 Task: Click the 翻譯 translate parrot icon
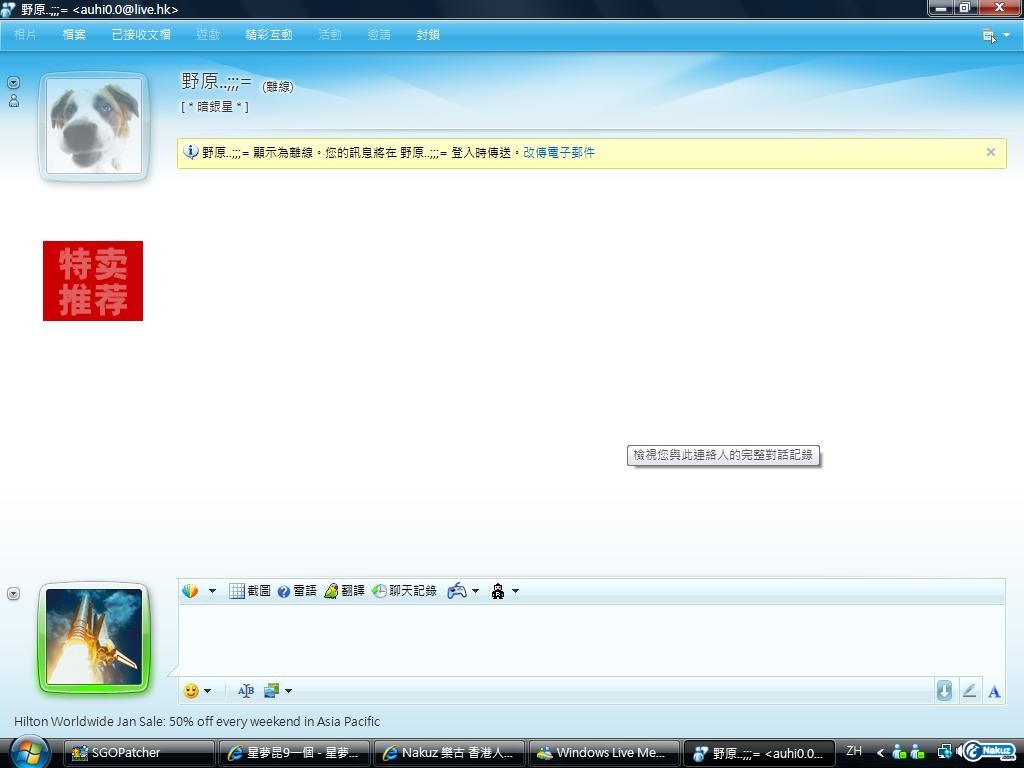click(331, 591)
